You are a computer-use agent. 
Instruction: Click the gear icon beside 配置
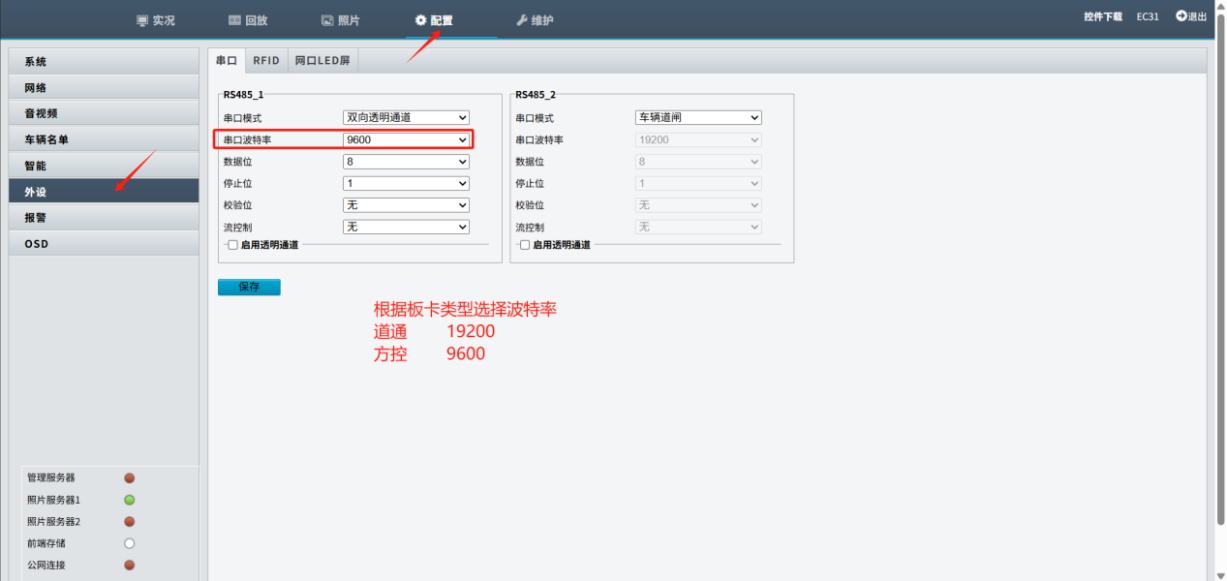click(x=421, y=21)
